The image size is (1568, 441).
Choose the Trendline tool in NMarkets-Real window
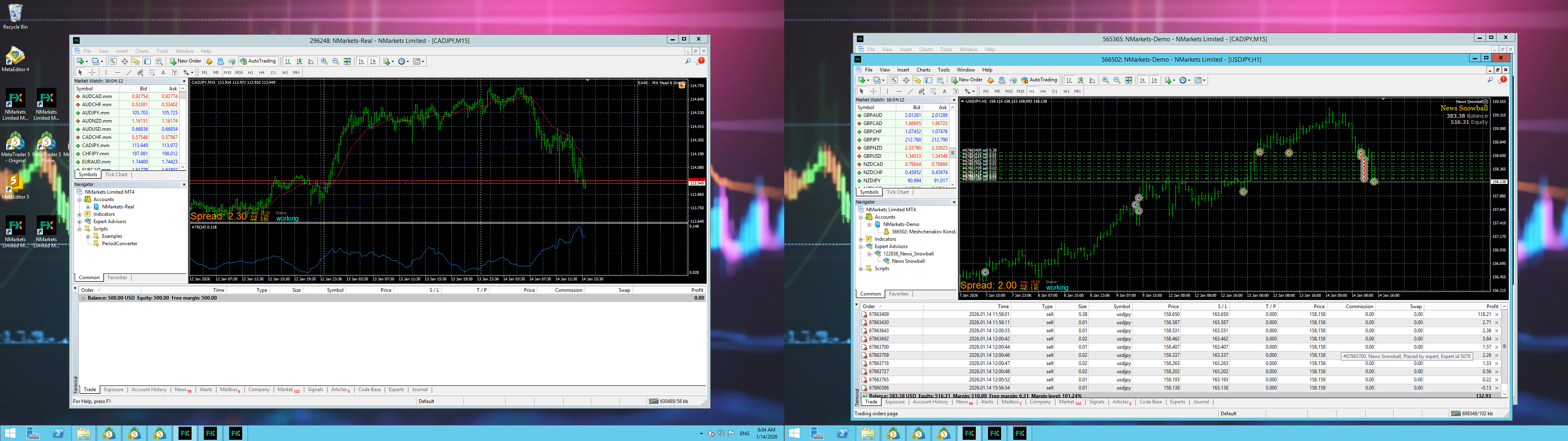click(129, 72)
